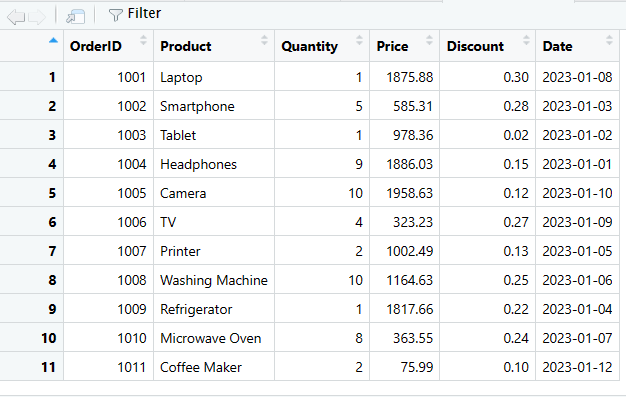Click the back navigation arrow icon
The height and width of the screenshot is (397, 626).
coord(16,17)
